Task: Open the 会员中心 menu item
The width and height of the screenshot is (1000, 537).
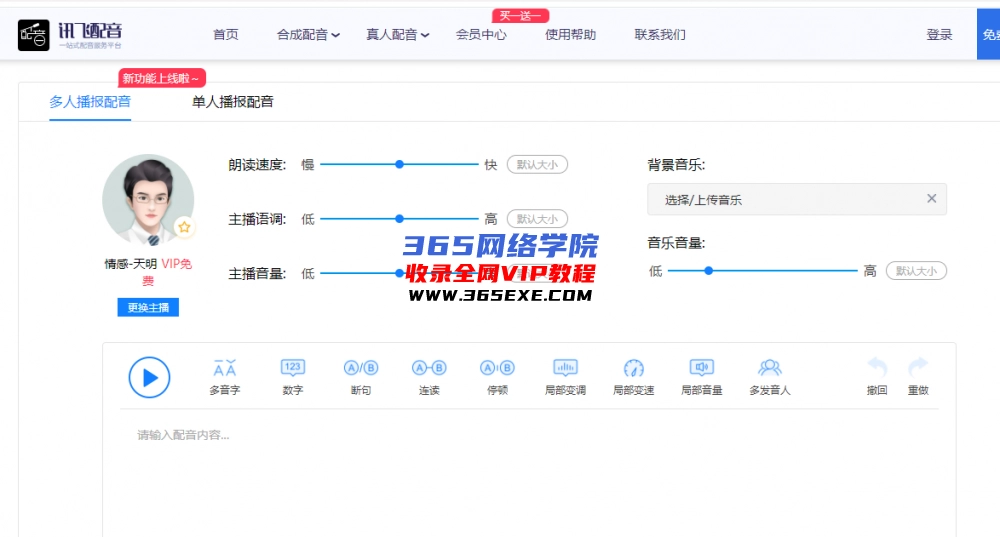Action: coord(481,35)
